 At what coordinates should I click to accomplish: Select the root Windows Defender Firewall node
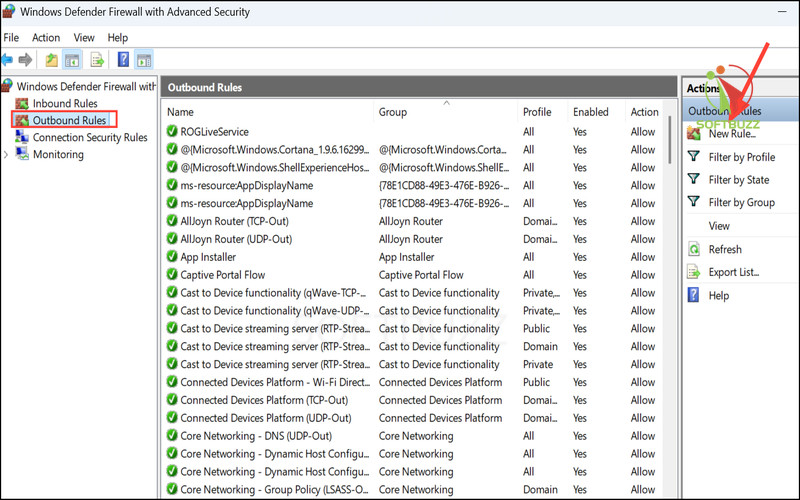(x=86, y=86)
